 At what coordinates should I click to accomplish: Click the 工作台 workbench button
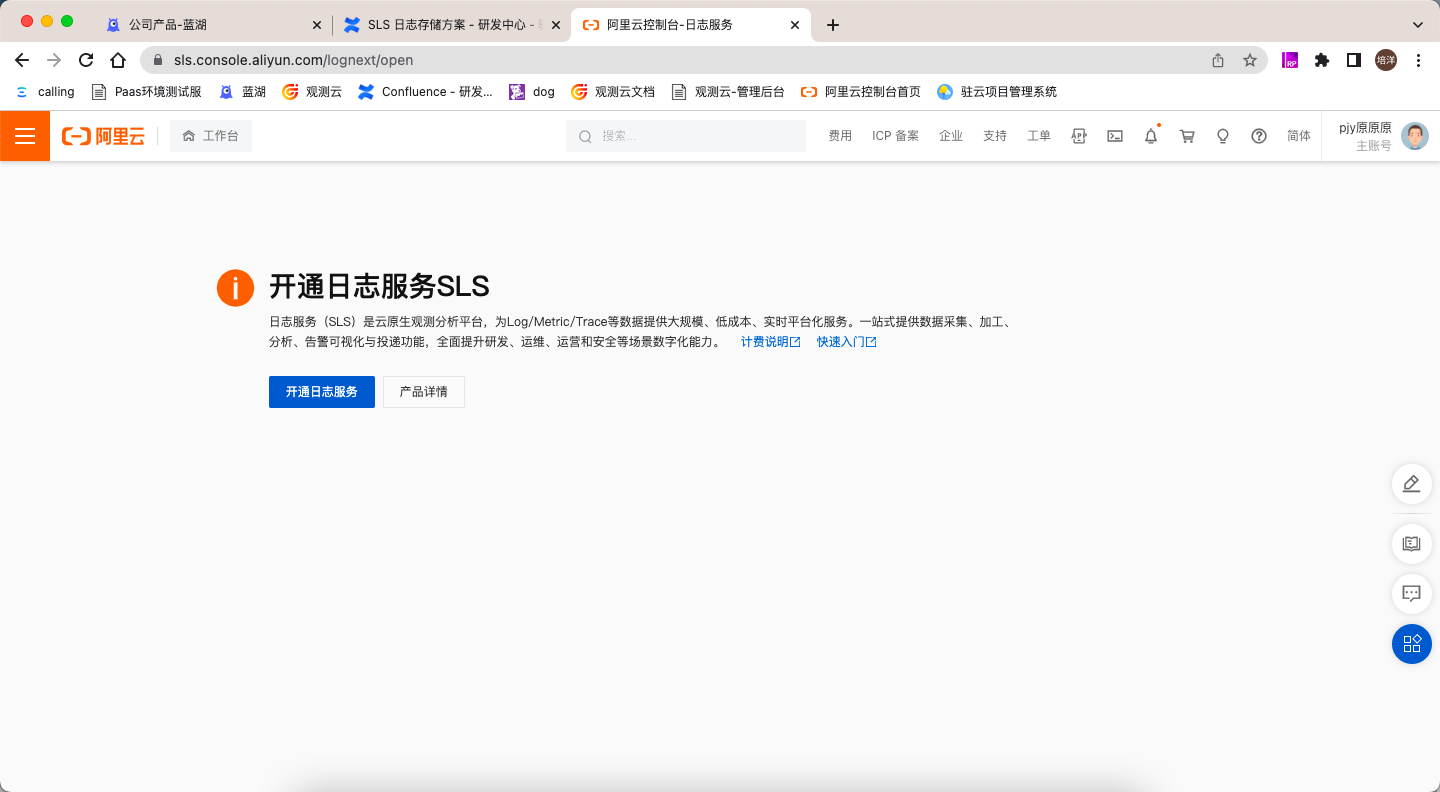pyautogui.click(x=211, y=136)
